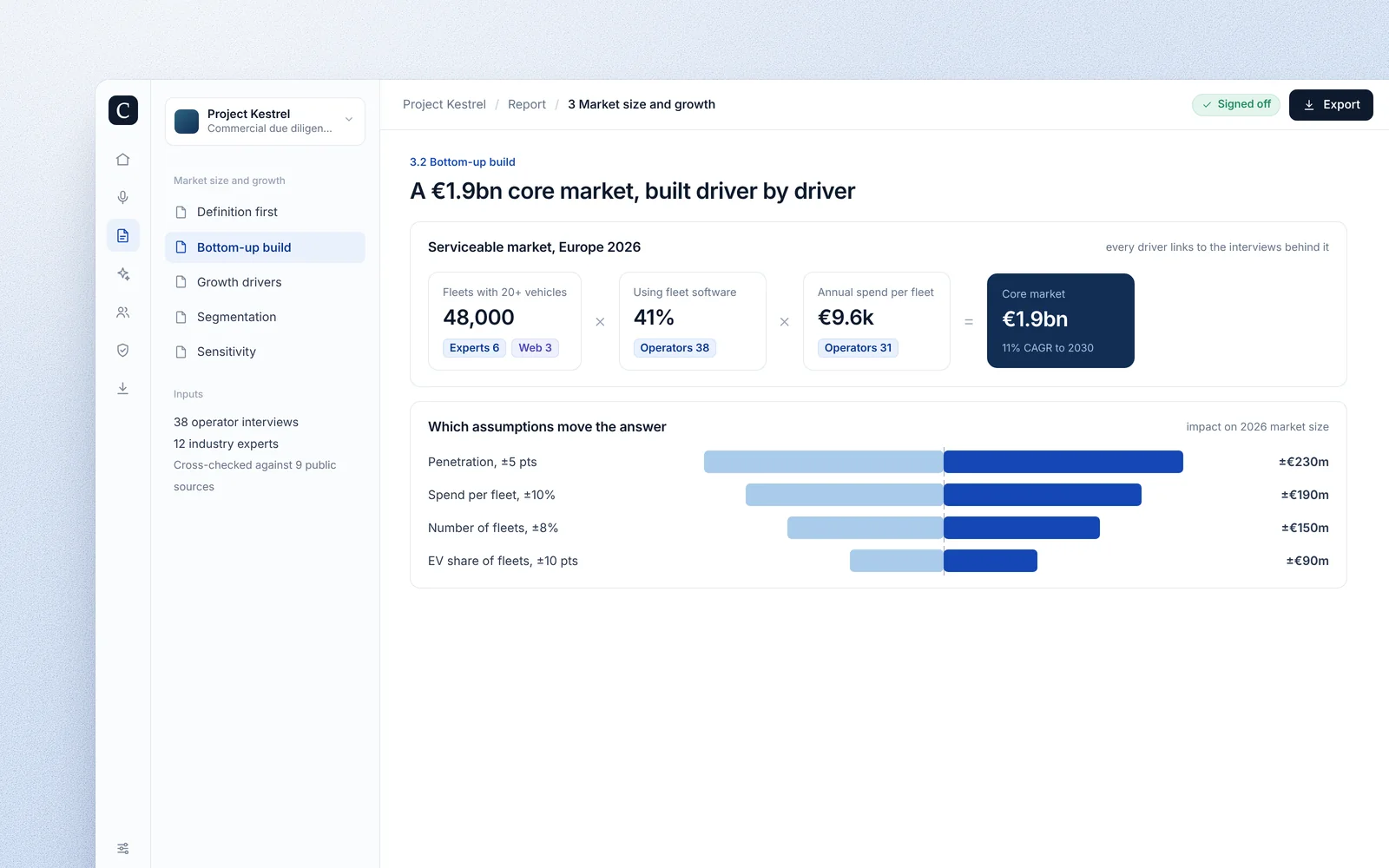Click the Signed off status badge
Screen dimensions: 1389x868
pyautogui.click(x=1235, y=104)
